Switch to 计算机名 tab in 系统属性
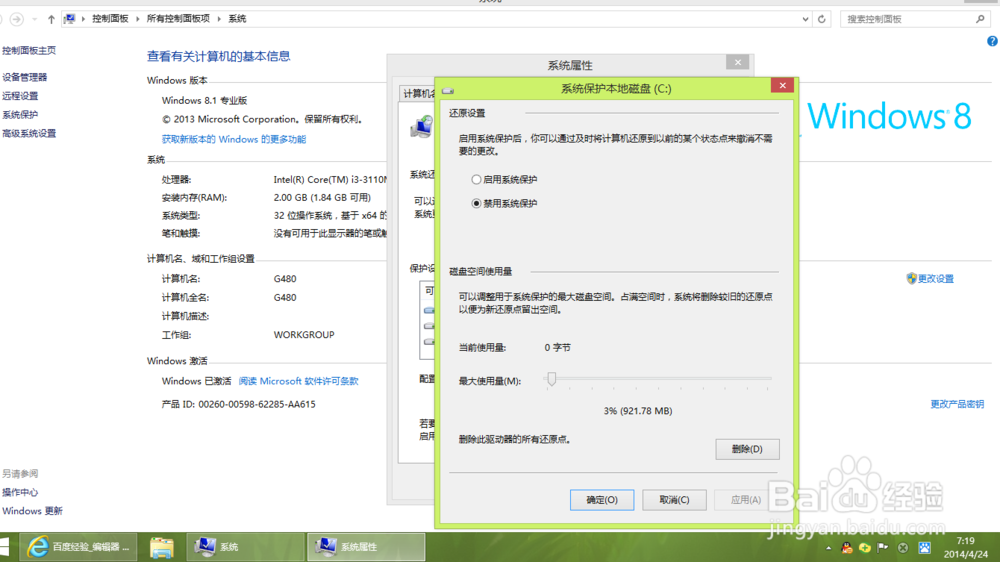The width and height of the screenshot is (1000, 562). (418, 94)
